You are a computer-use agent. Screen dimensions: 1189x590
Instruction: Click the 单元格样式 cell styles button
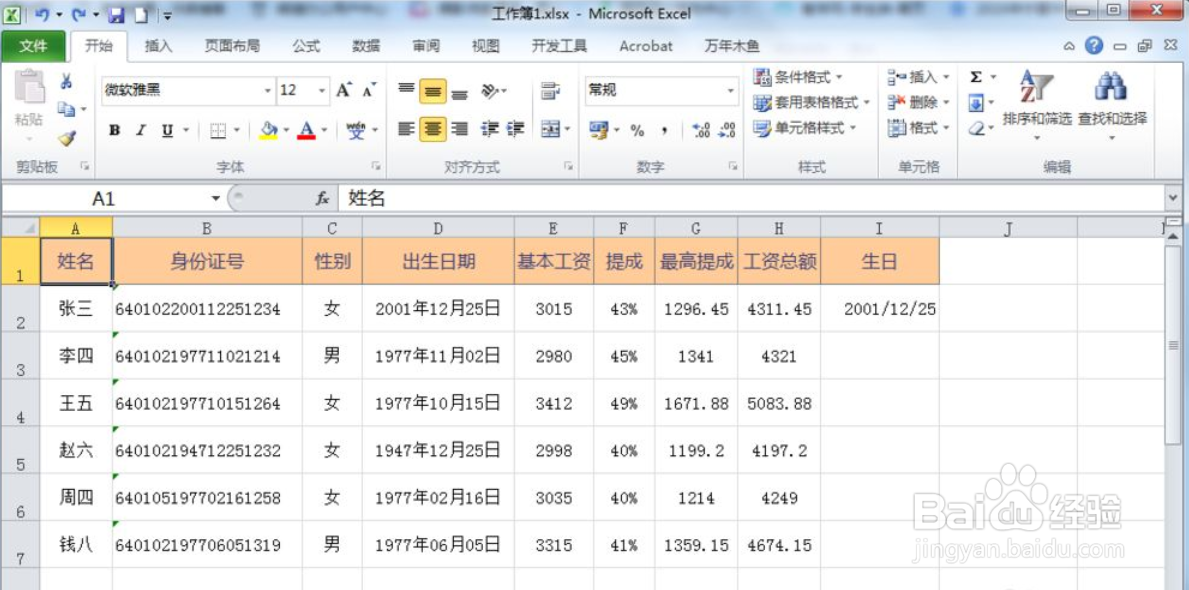(x=803, y=128)
